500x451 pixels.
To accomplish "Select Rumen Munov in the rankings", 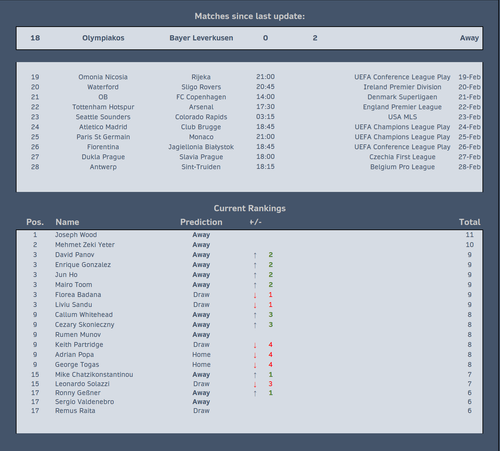I will tap(78, 335).
